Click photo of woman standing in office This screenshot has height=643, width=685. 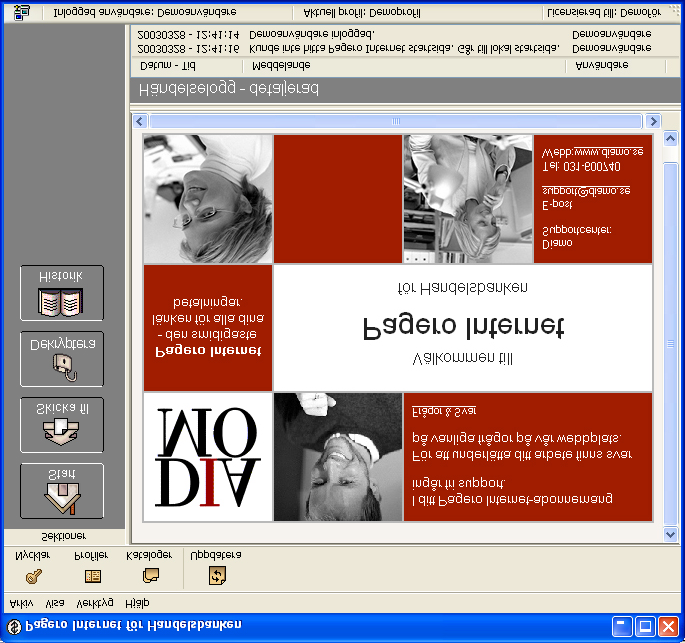tap(468, 199)
